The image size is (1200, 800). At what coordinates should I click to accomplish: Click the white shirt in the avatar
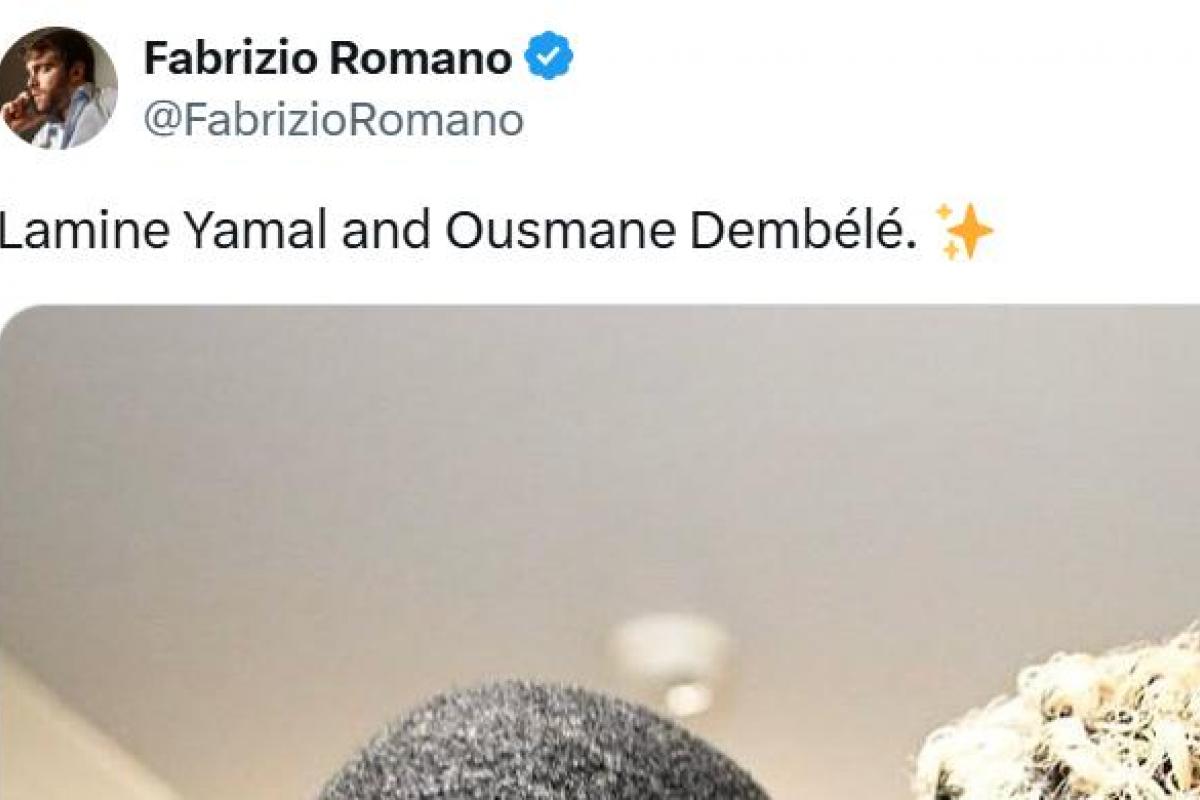click(x=82, y=120)
